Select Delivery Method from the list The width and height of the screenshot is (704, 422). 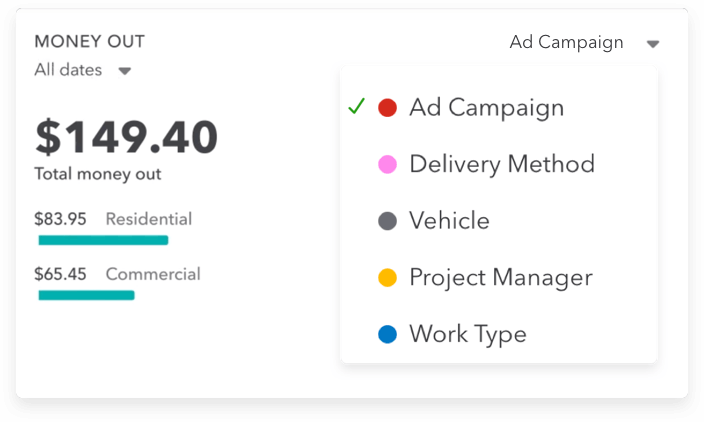[502, 165]
